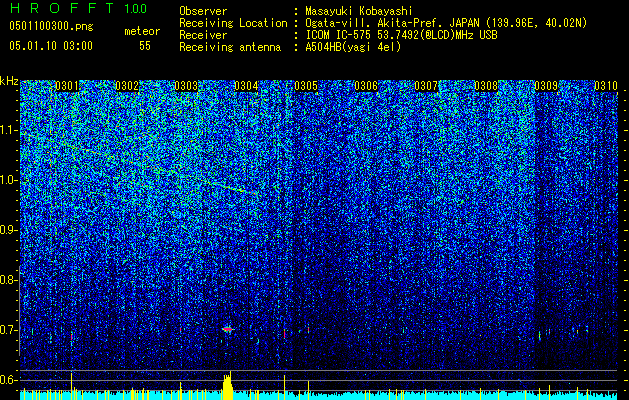Click the 0310 time marker
The height and width of the screenshot is (400, 629).
click(606, 86)
